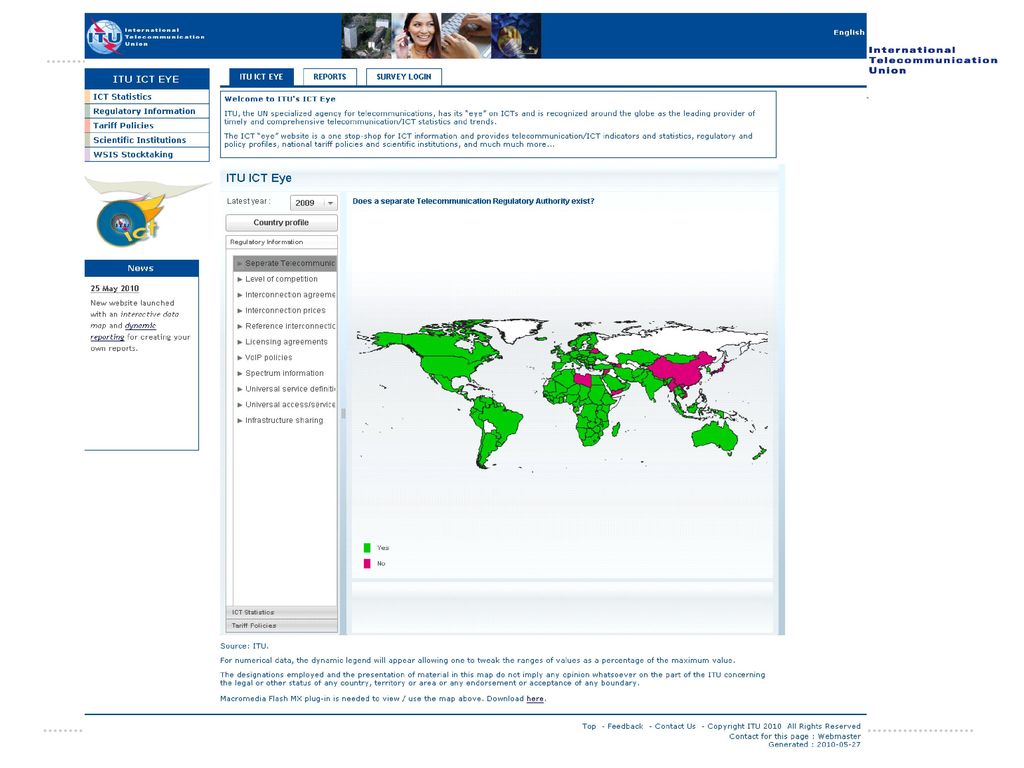This screenshot has height=768, width=1024.
Task: Click the Feedback footer link
Action: coord(625,726)
